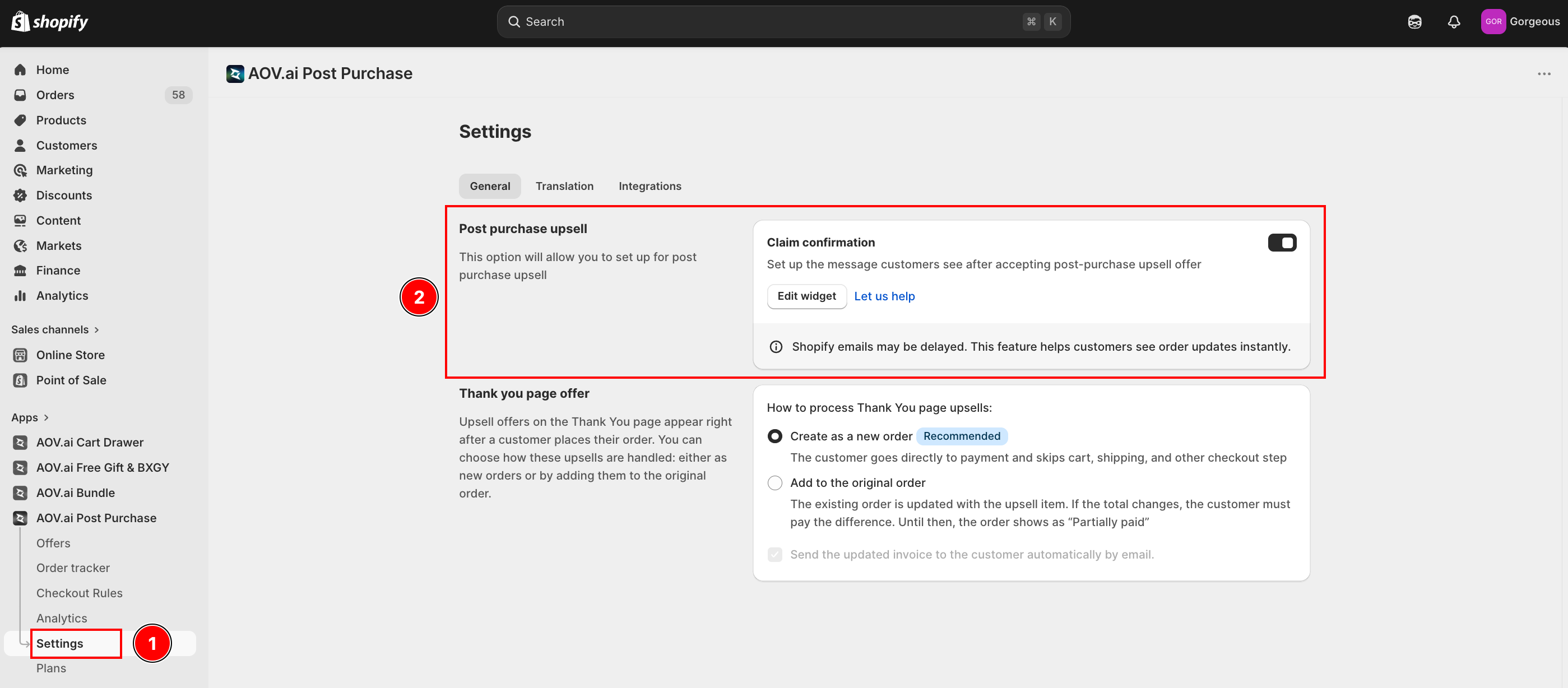
Task: Open the Sidekick assistant icon in top bar
Action: [1414, 22]
